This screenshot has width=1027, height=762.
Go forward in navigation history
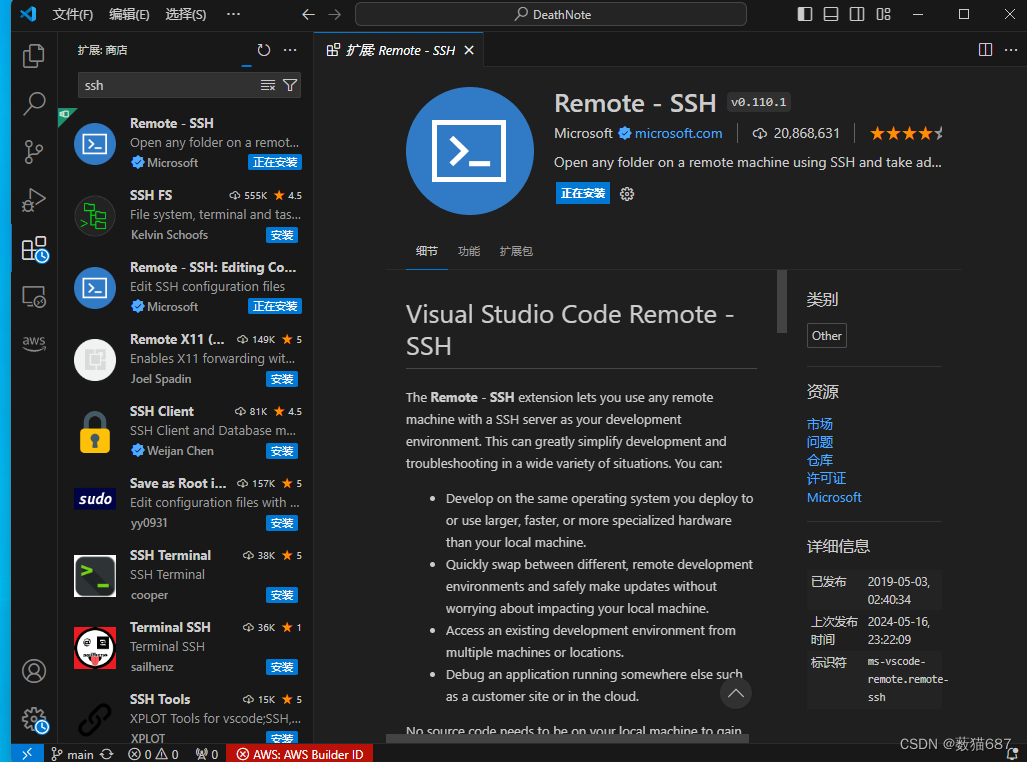click(x=335, y=14)
